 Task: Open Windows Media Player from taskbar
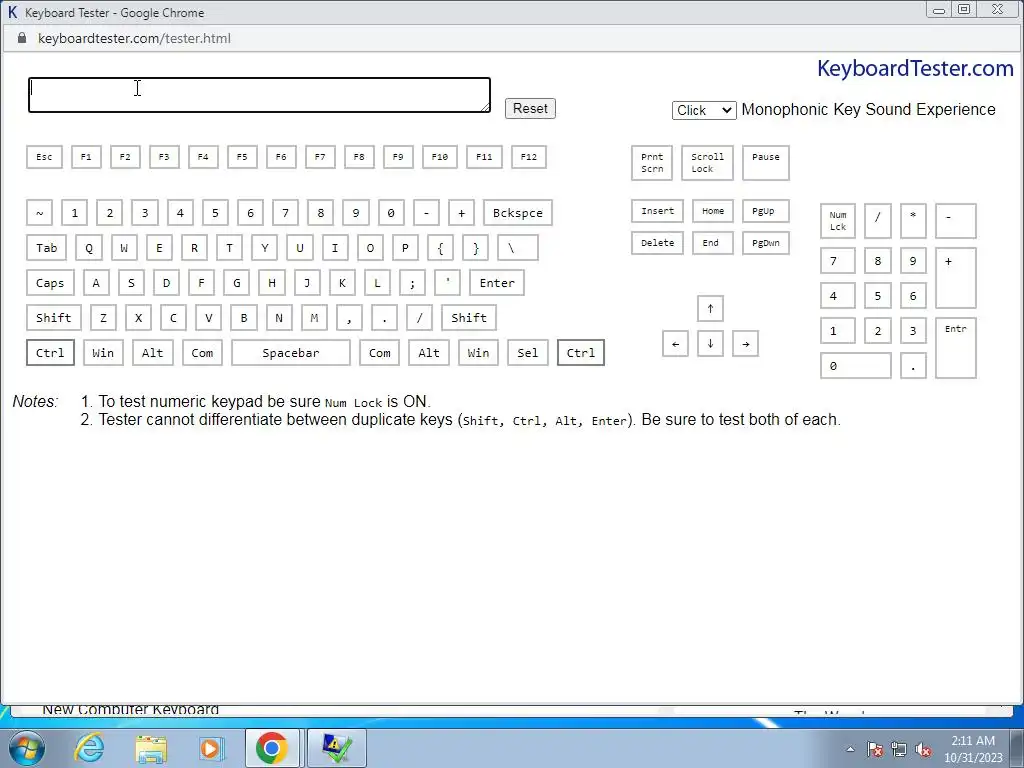point(210,748)
